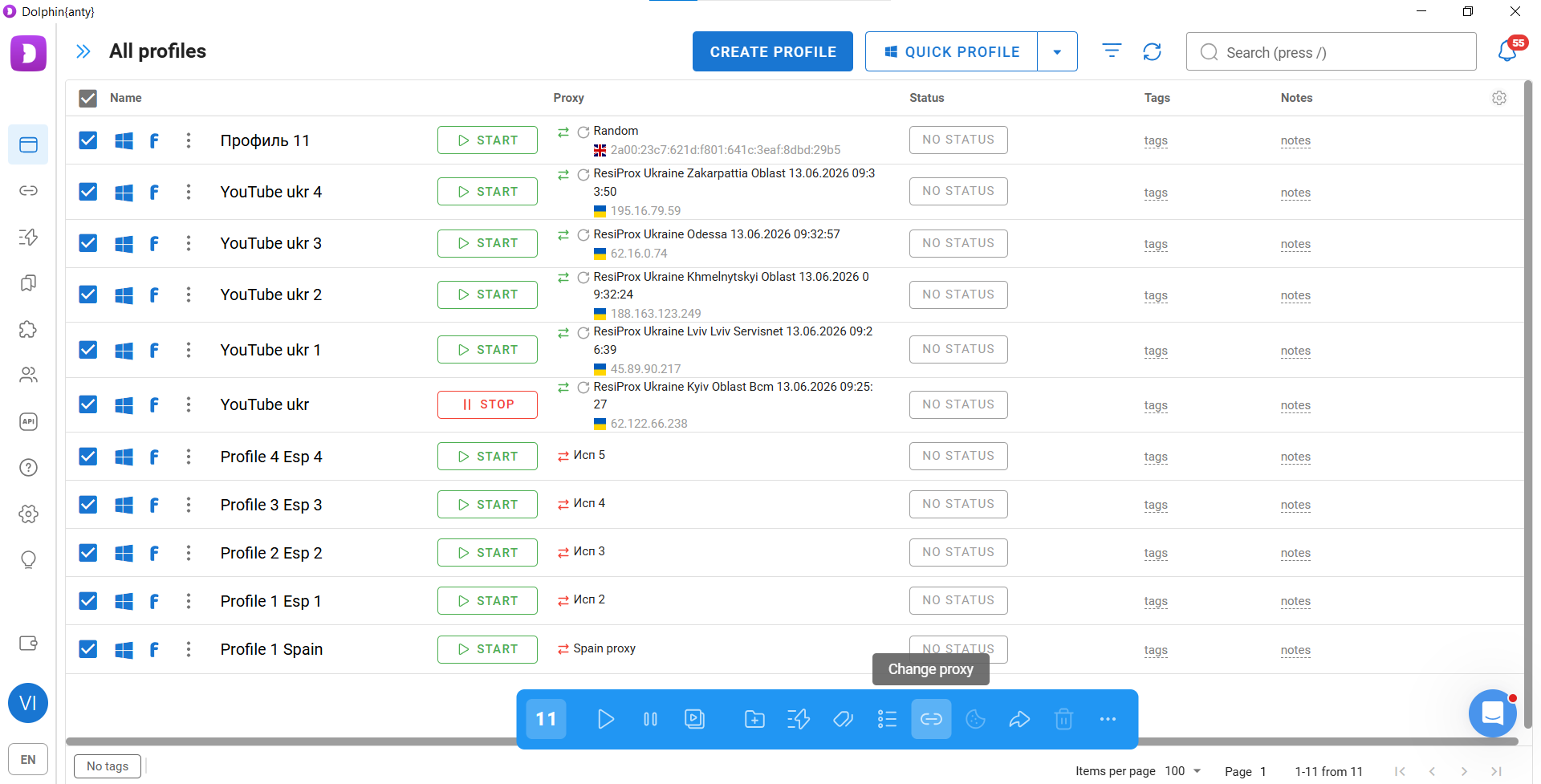
Task: Open the Items per page 100 dropdown
Action: point(1183,771)
